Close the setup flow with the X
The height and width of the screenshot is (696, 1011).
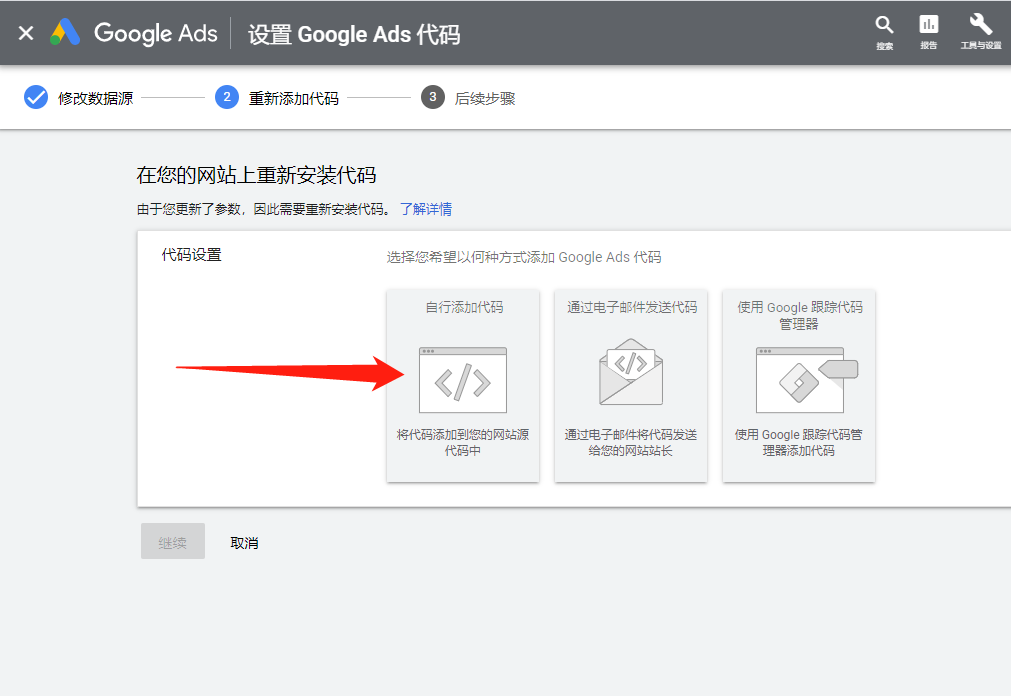pyautogui.click(x=25, y=32)
